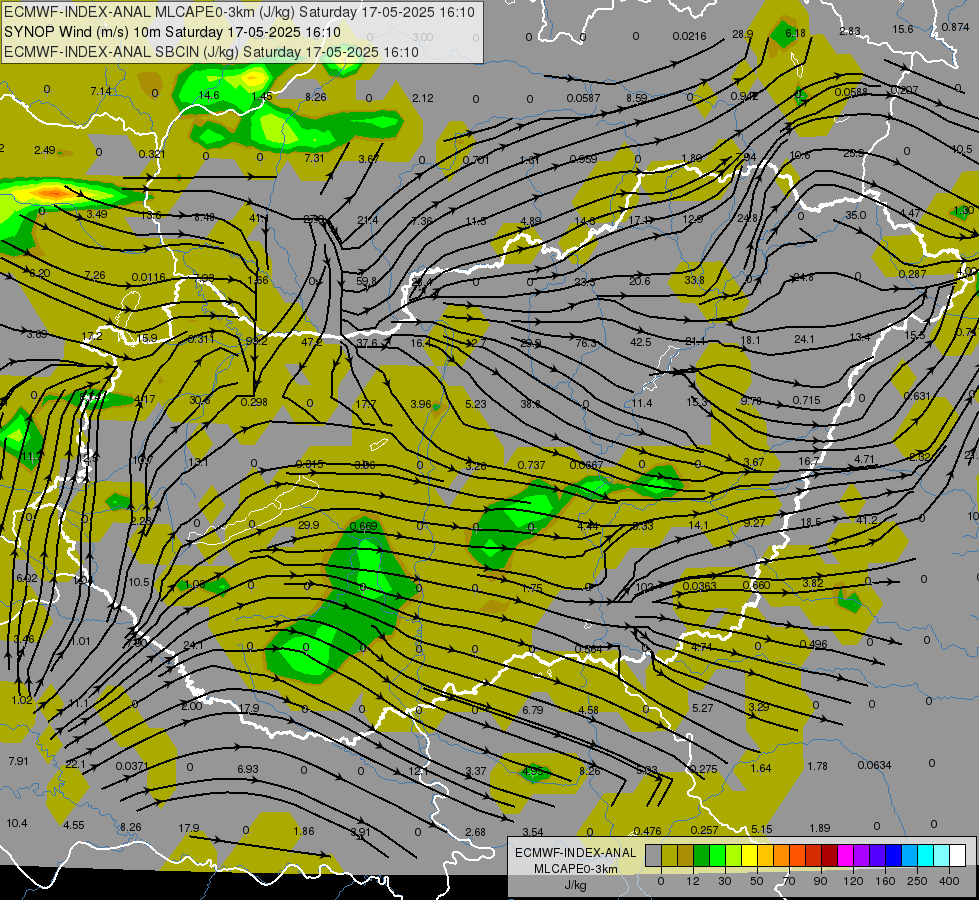Select the map value 0.275
979x900 pixels.
click(704, 769)
